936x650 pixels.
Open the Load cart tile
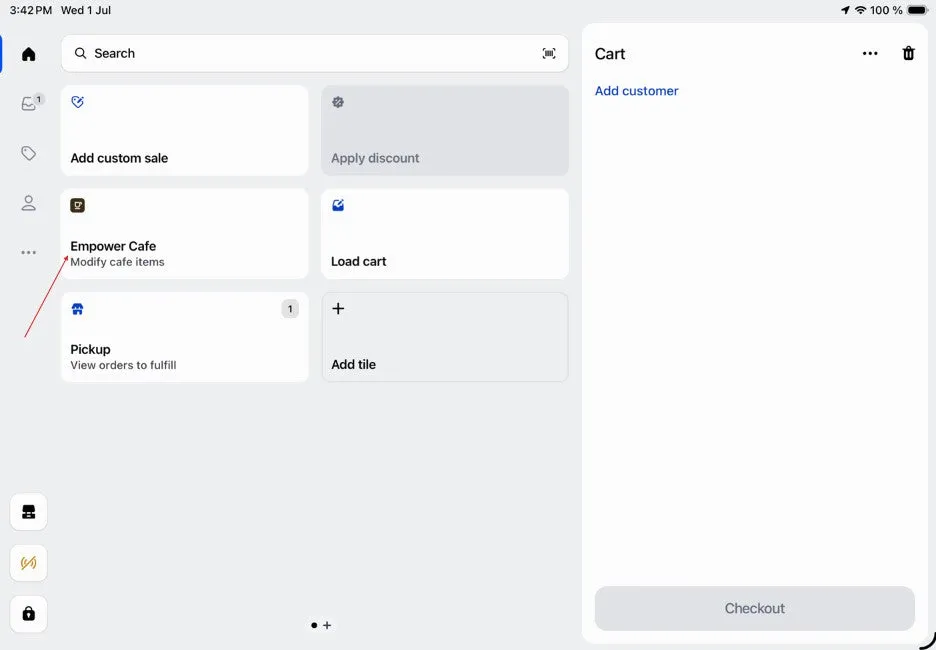click(x=445, y=234)
